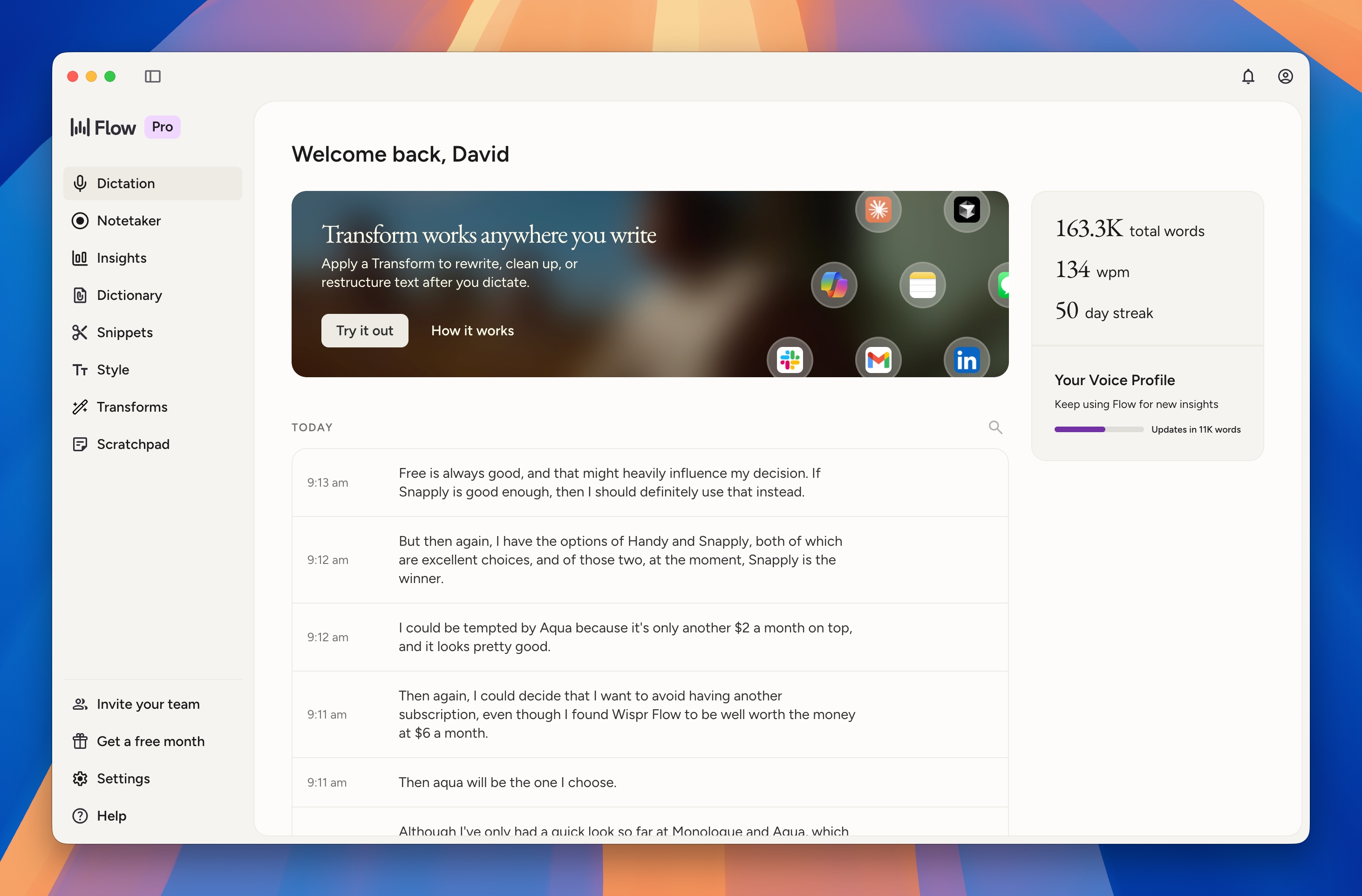The height and width of the screenshot is (896, 1362).
Task: Click the Settings gear icon
Action: 80,778
